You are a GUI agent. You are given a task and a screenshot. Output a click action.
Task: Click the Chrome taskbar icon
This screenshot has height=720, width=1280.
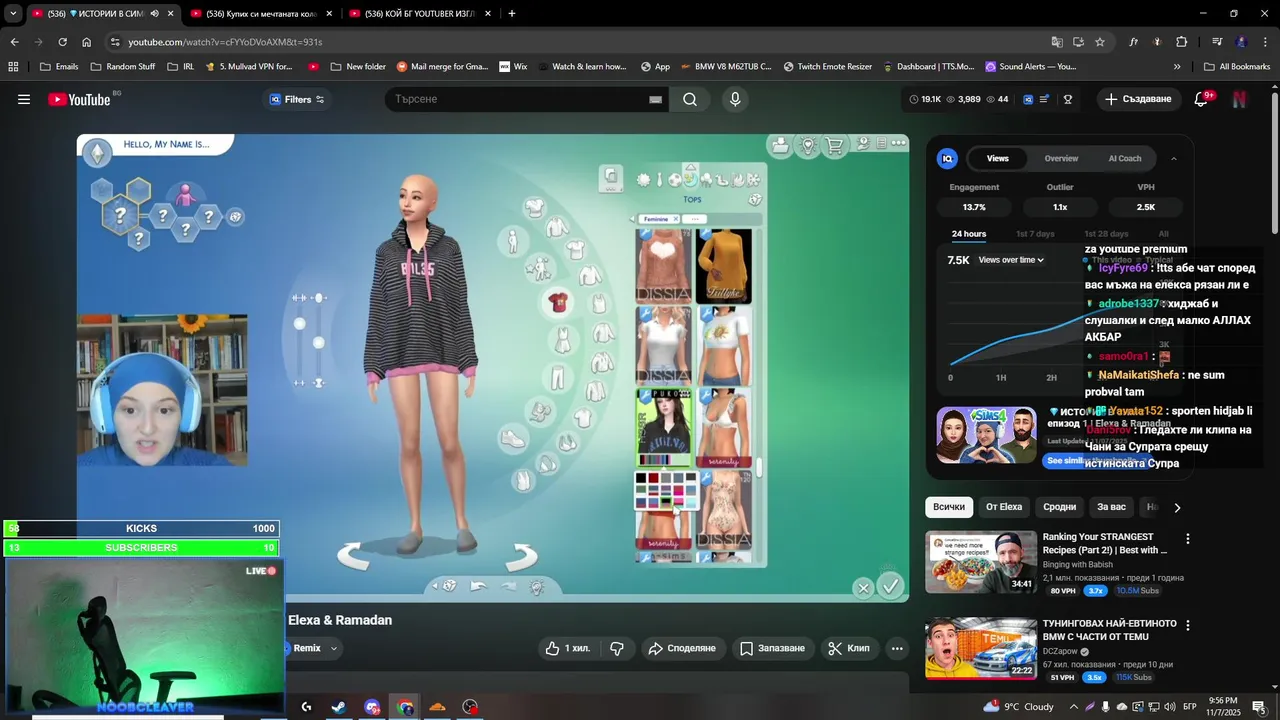405,707
